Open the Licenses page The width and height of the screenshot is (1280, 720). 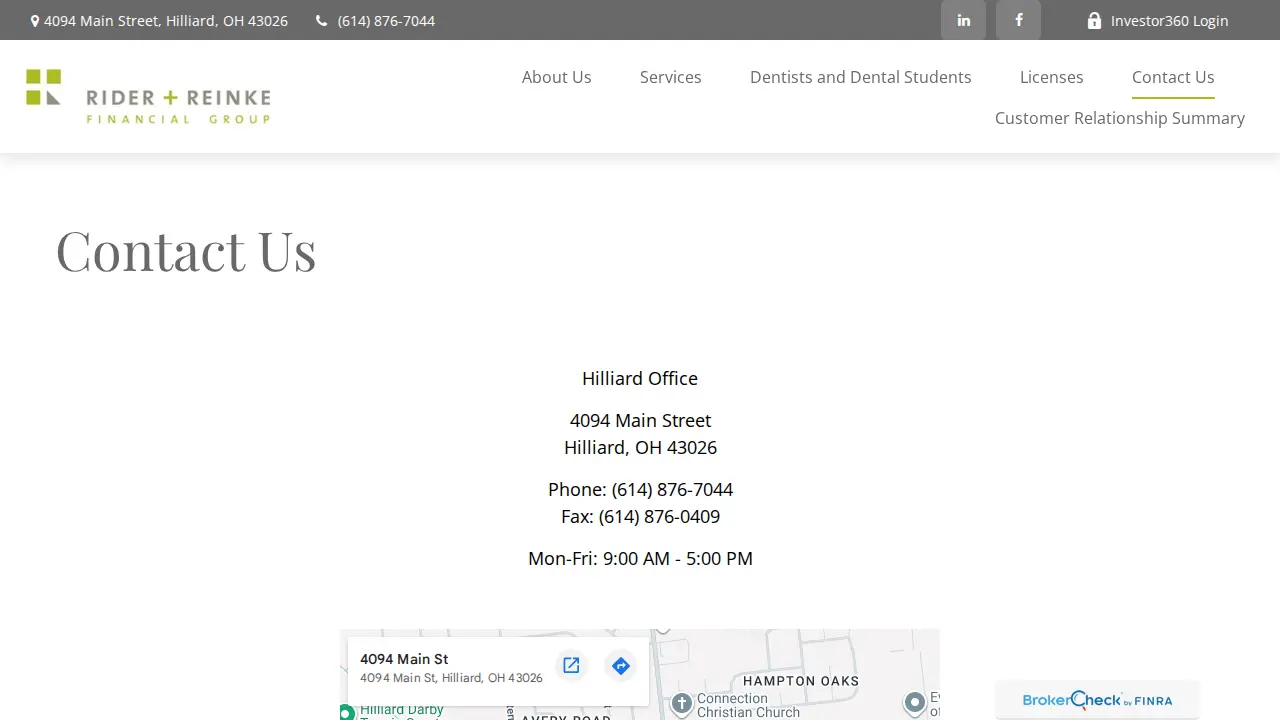click(x=1051, y=77)
